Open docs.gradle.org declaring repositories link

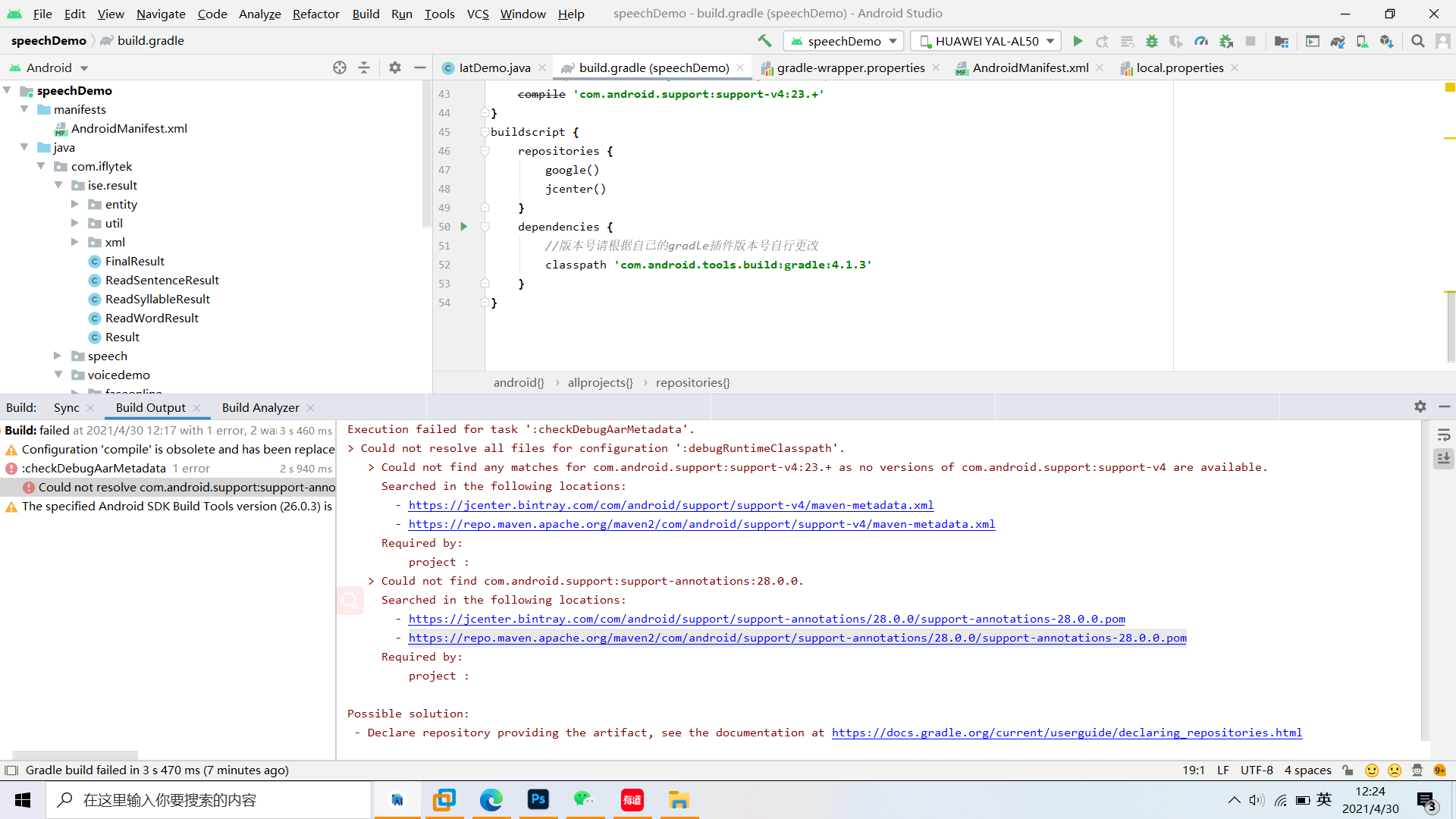(x=1067, y=733)
